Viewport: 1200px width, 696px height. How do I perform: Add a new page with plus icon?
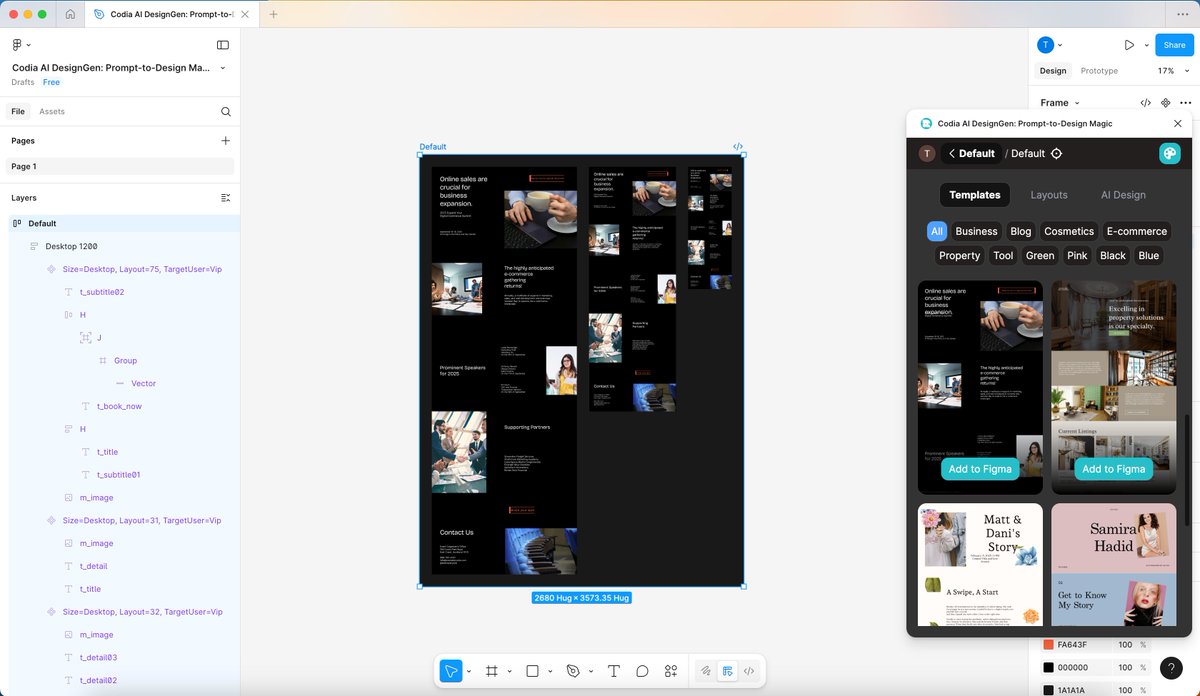[x=226, y=141]
